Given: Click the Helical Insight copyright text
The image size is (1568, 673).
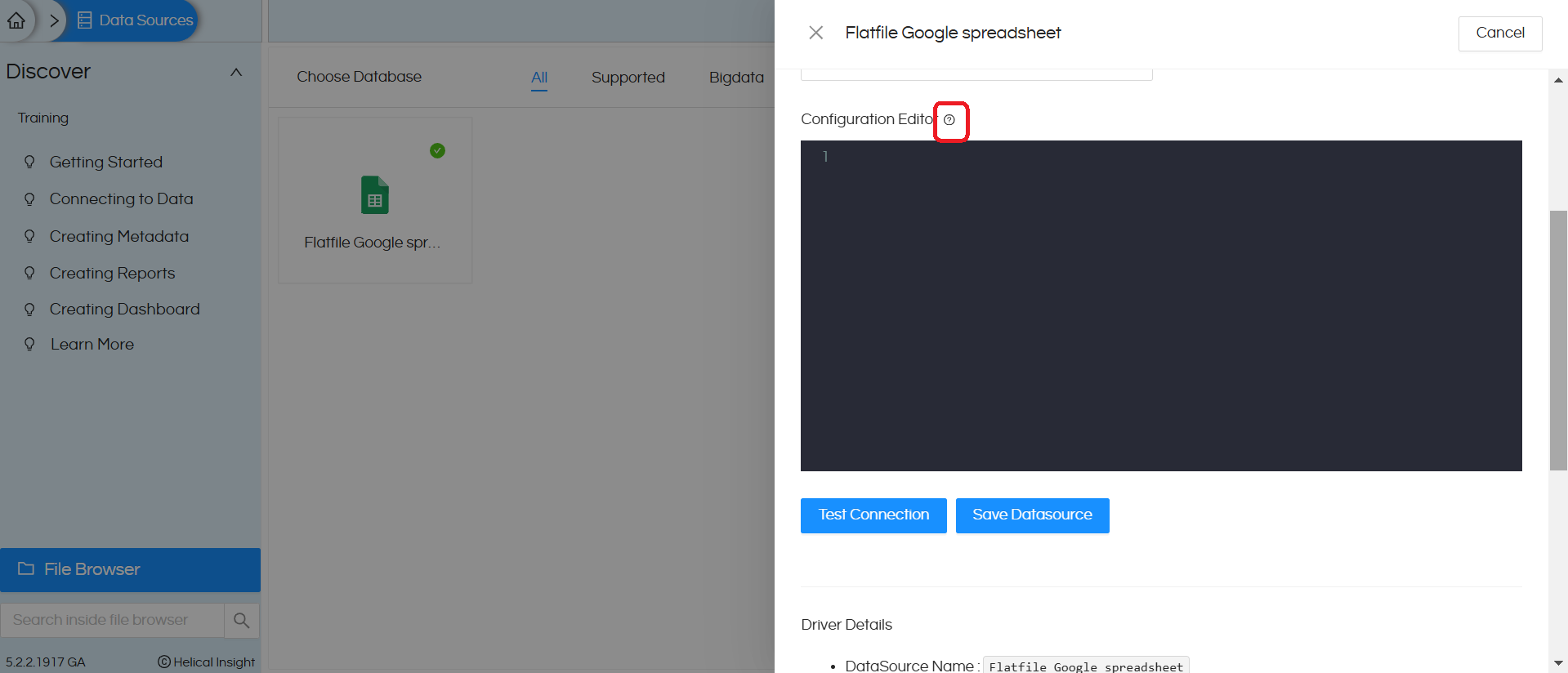Looking at the screenshot, I should pyautogui.click(x=207, y=662).
